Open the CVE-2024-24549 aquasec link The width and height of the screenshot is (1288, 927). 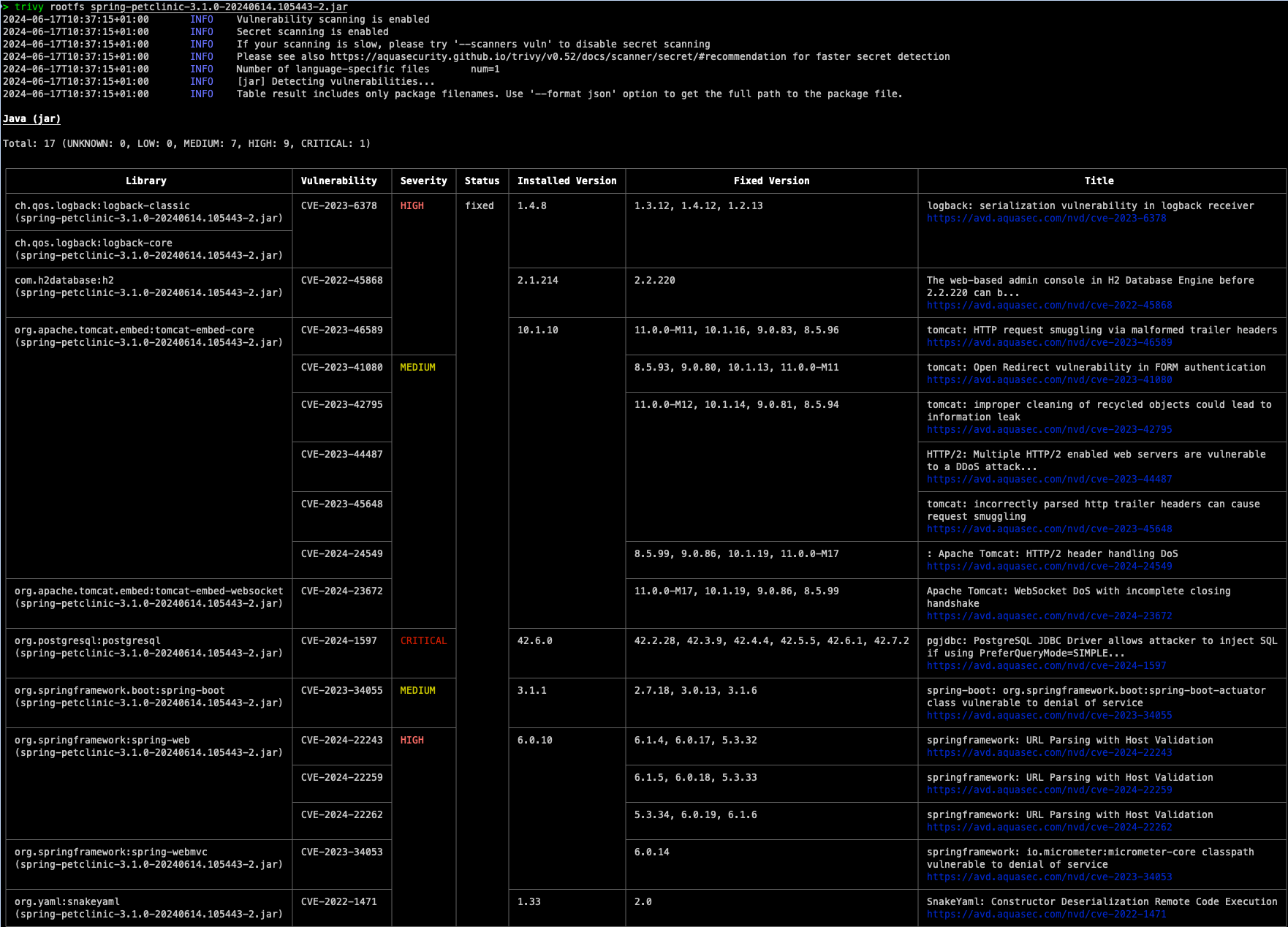click(x=1049, y=567)
